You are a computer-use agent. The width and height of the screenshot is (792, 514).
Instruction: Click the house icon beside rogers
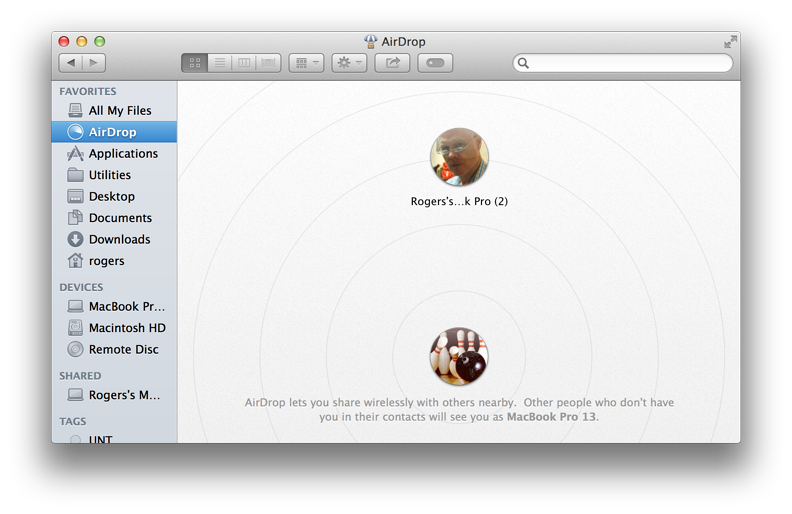pos(75,261)
